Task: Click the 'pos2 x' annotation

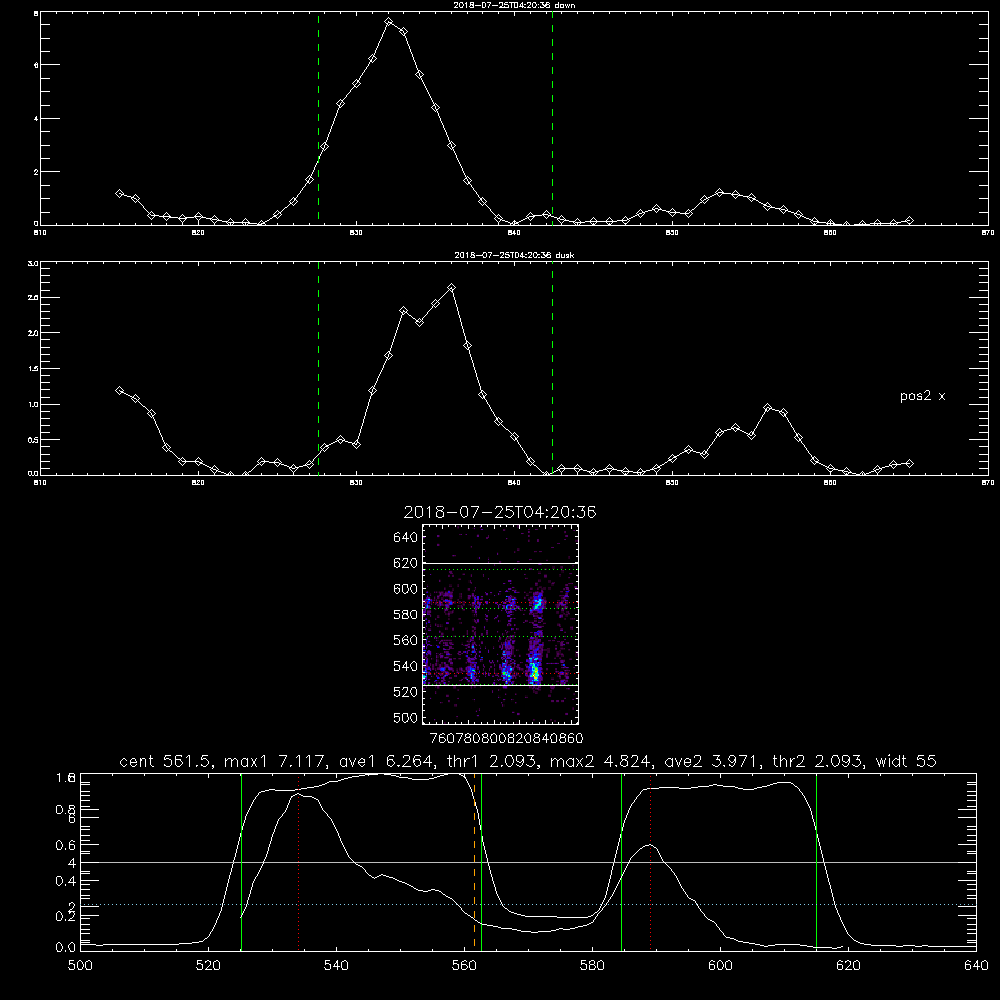Action: coord(922,396)
